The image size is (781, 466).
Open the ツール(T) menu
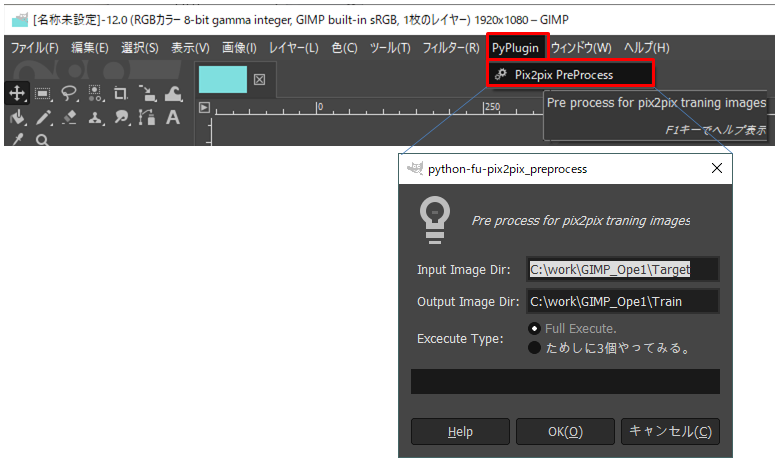point(390,48)
